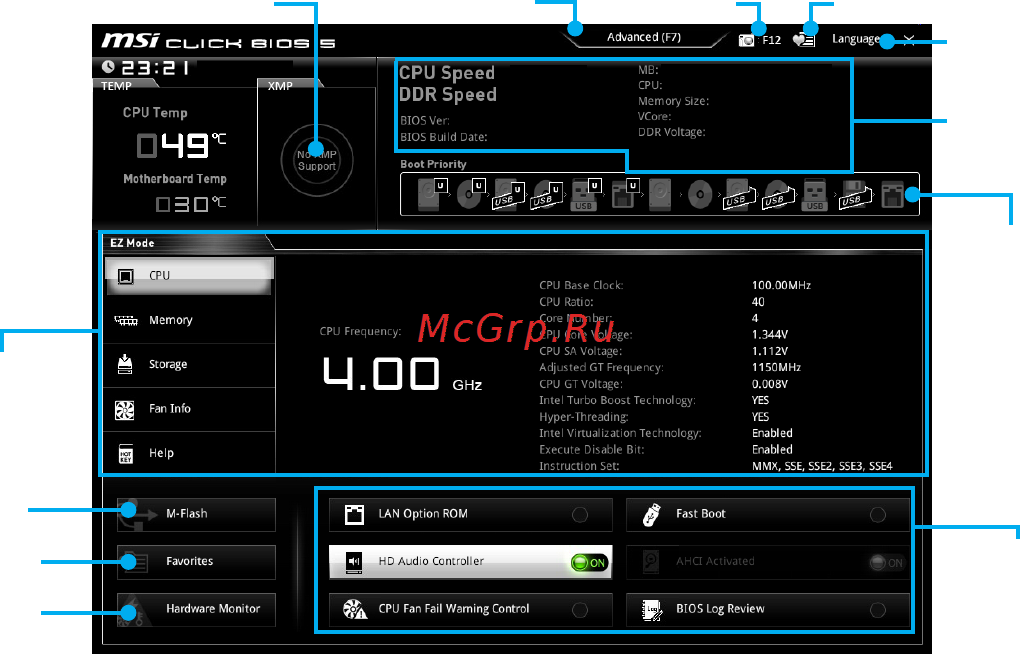This screenshot has width=1020, height=654.
Task: Take a screenshot with the F12 camera icon
Action: click(x=746, y=40)
